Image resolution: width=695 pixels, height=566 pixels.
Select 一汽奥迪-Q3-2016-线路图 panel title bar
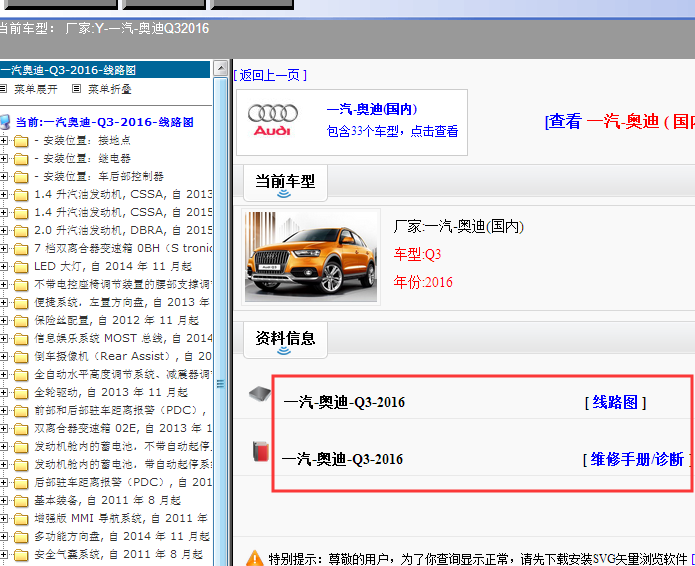[x=105, y=70]
